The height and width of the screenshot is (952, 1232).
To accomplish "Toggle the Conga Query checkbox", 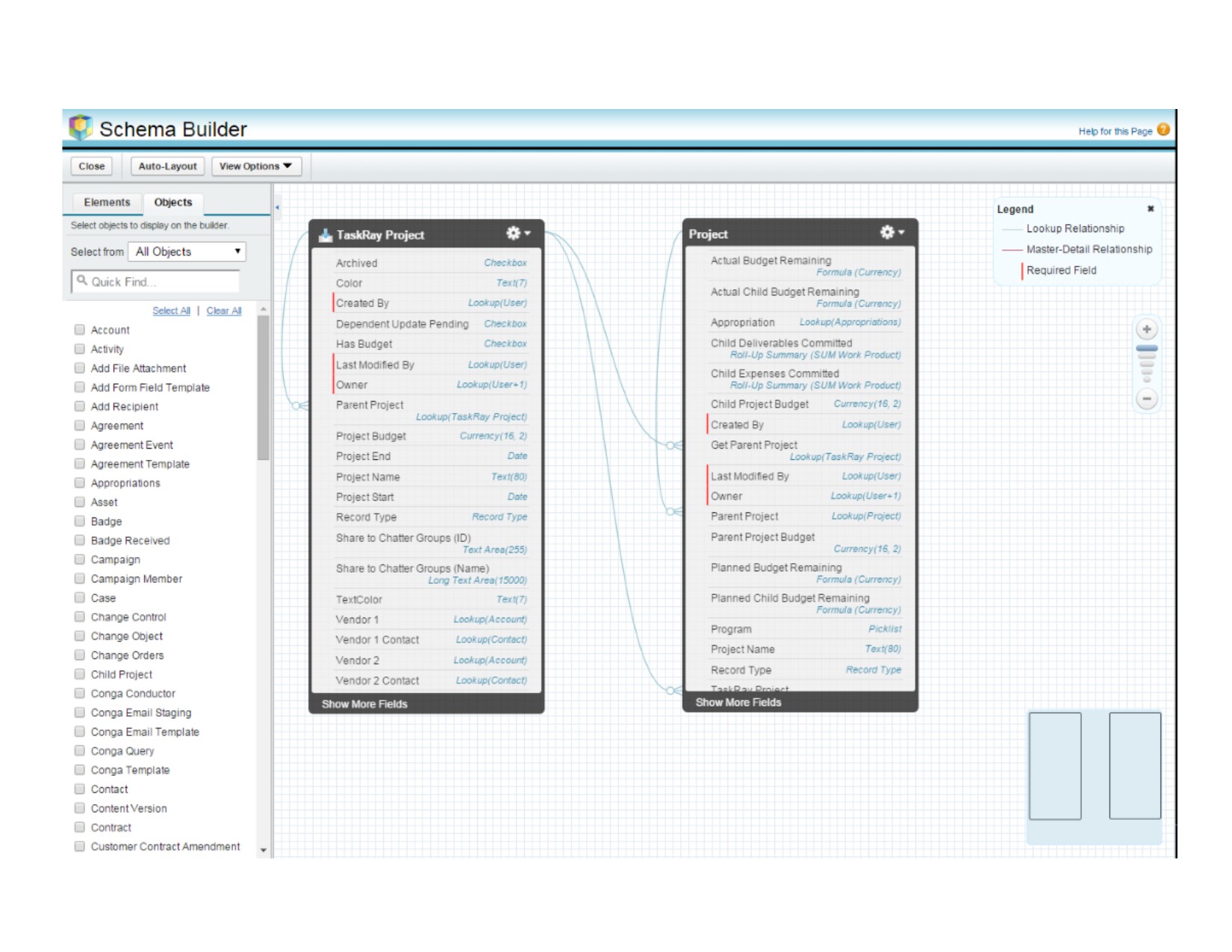I will pyautogui.click(x=79, y=750).
